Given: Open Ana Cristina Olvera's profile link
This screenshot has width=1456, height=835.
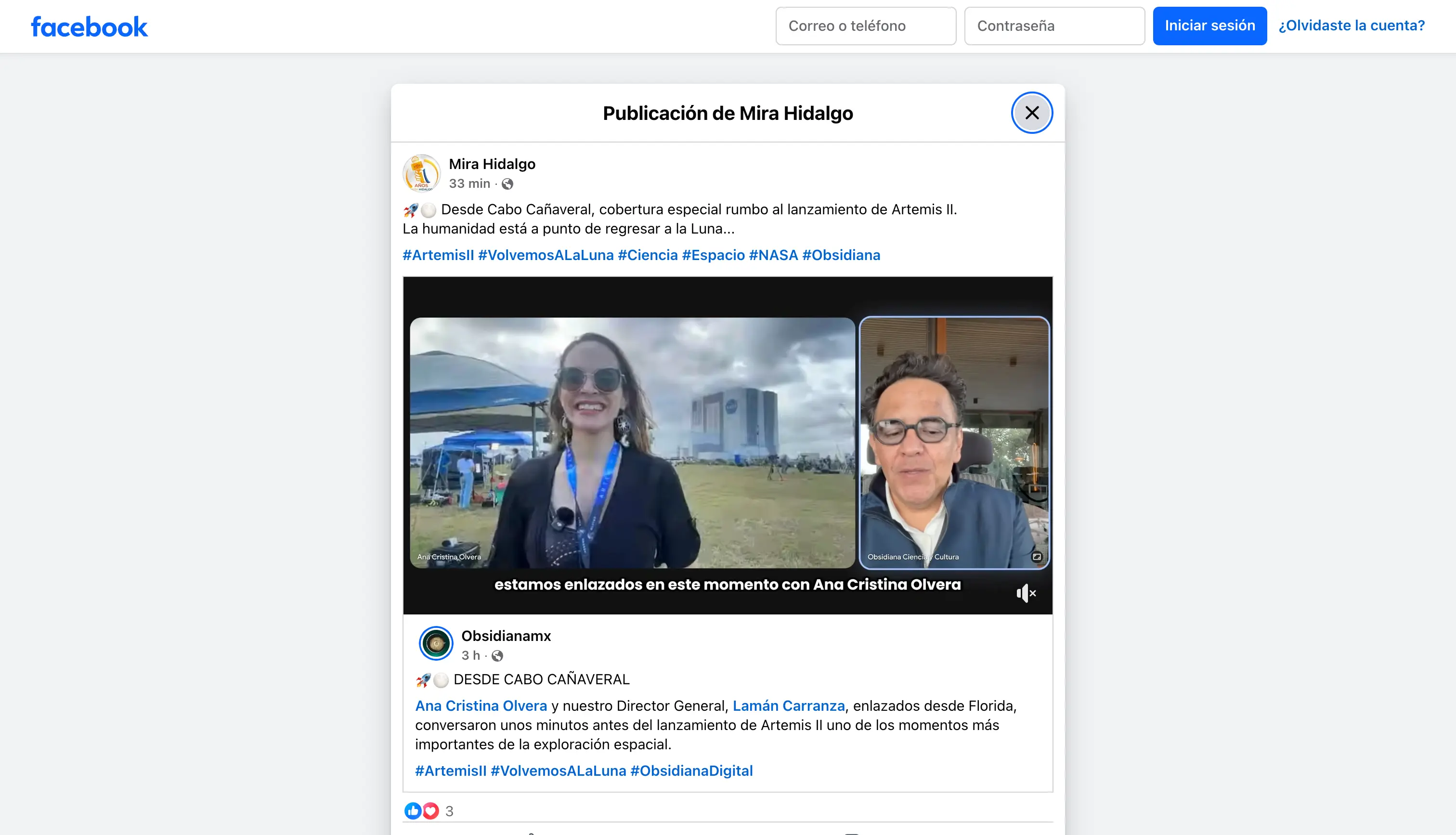Looking at the screenshot, I should (481, 705).
